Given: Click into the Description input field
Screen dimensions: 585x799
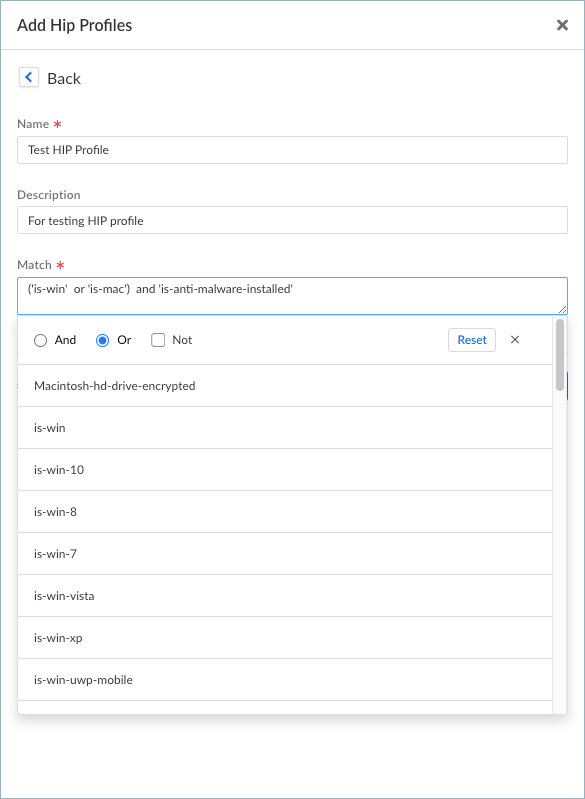Looking at the screenshot, I should click(x=292, y=220).
